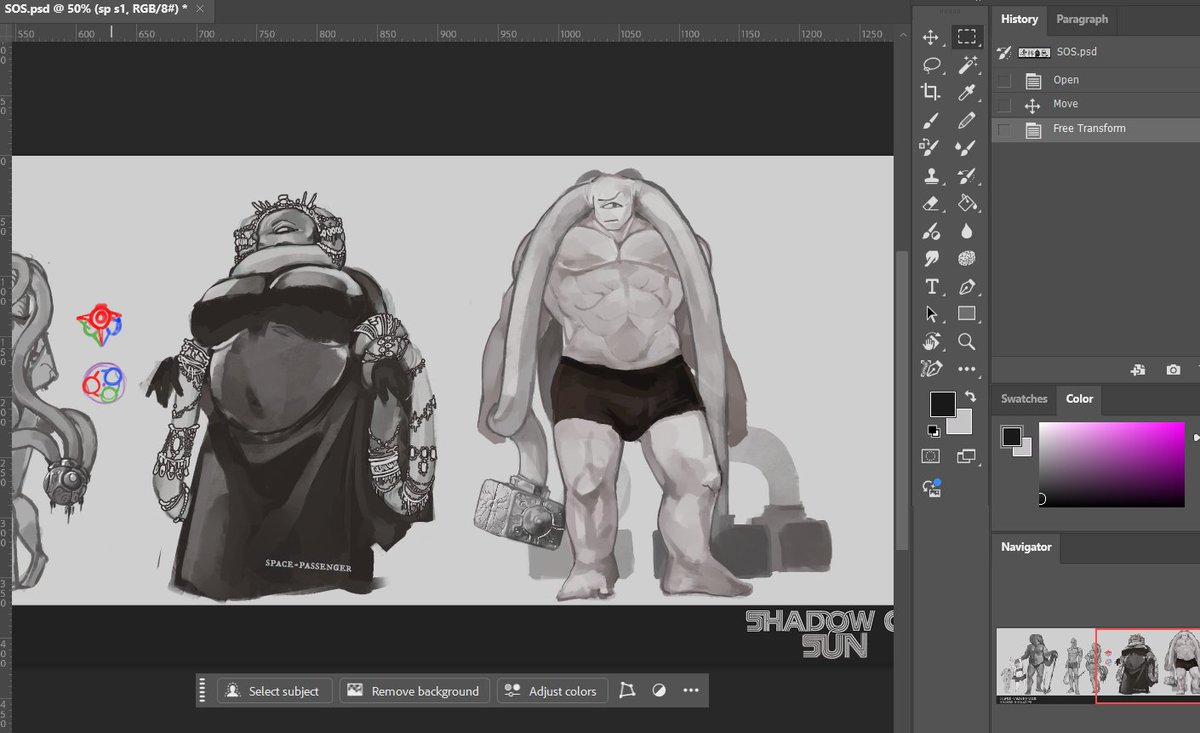Click the transform icon in contextual bar
The width and height of the screenshot is (1200, 733).
(x=627, y=691)
